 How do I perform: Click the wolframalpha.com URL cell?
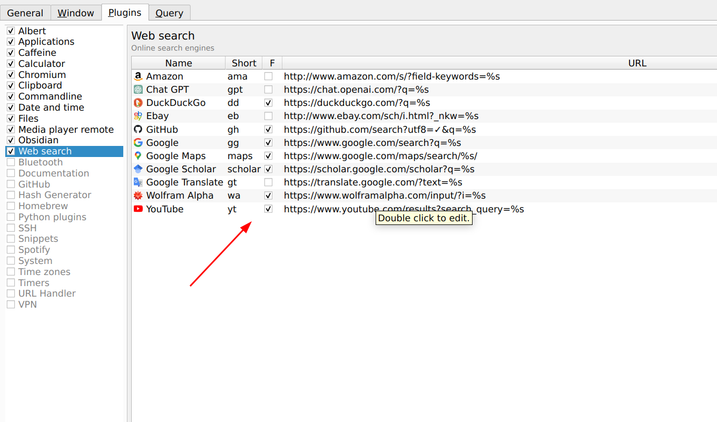point(499,196)
